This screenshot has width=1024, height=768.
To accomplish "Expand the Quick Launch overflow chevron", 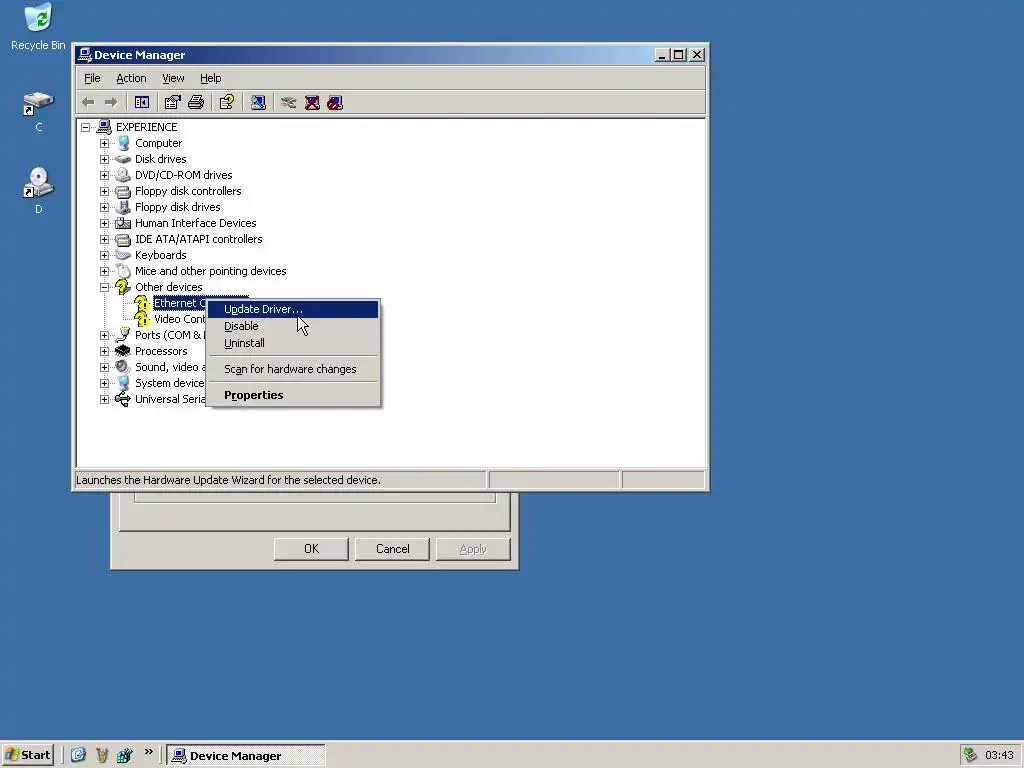I will point(149,752).
